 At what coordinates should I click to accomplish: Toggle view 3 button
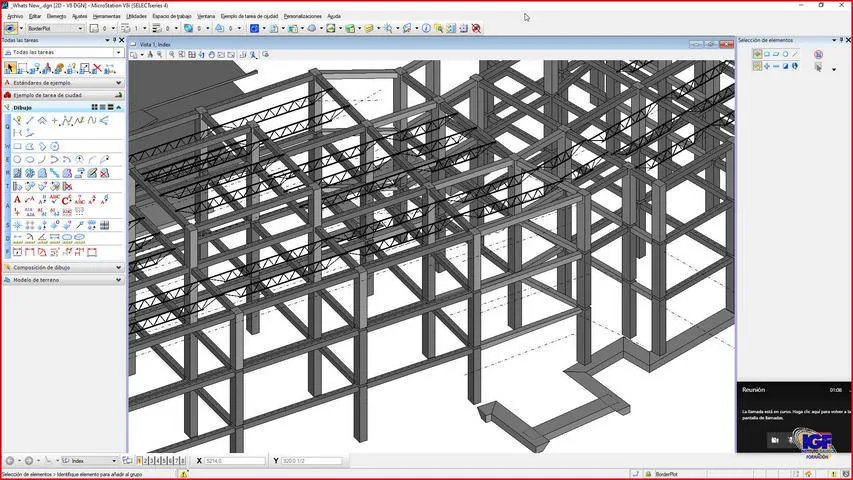152,460
